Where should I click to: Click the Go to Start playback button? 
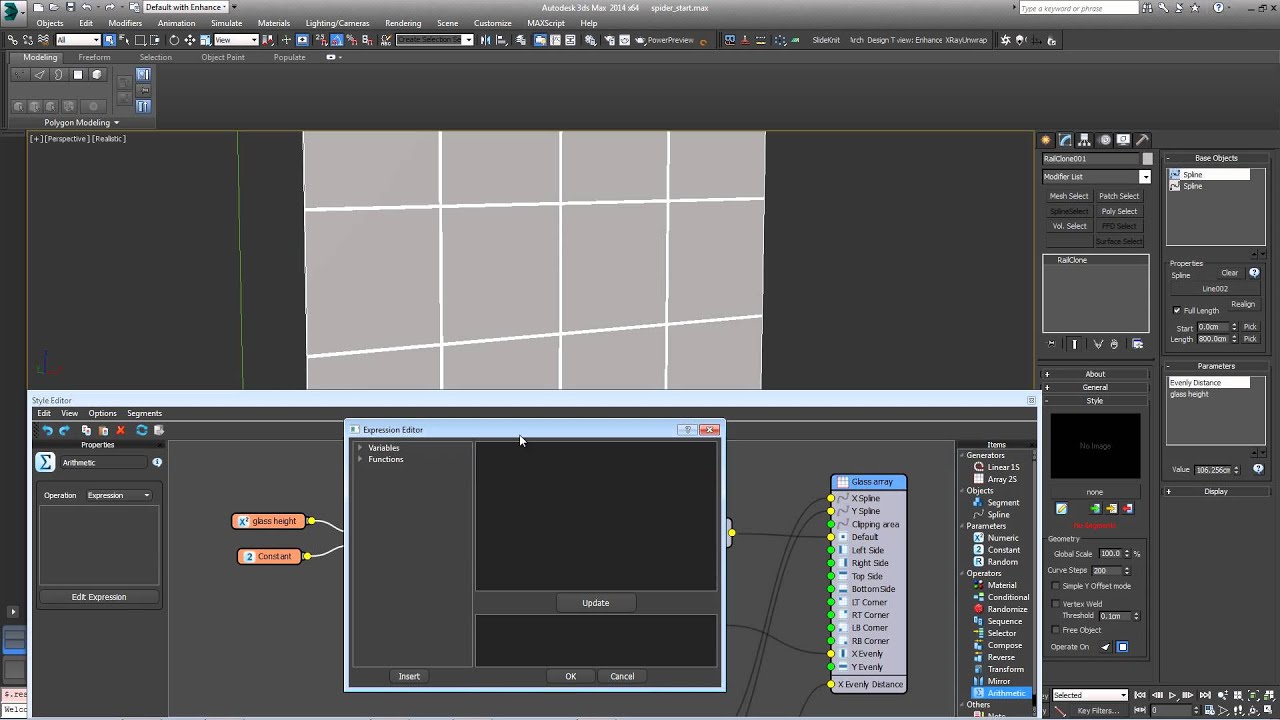(x=1140, y=695)
